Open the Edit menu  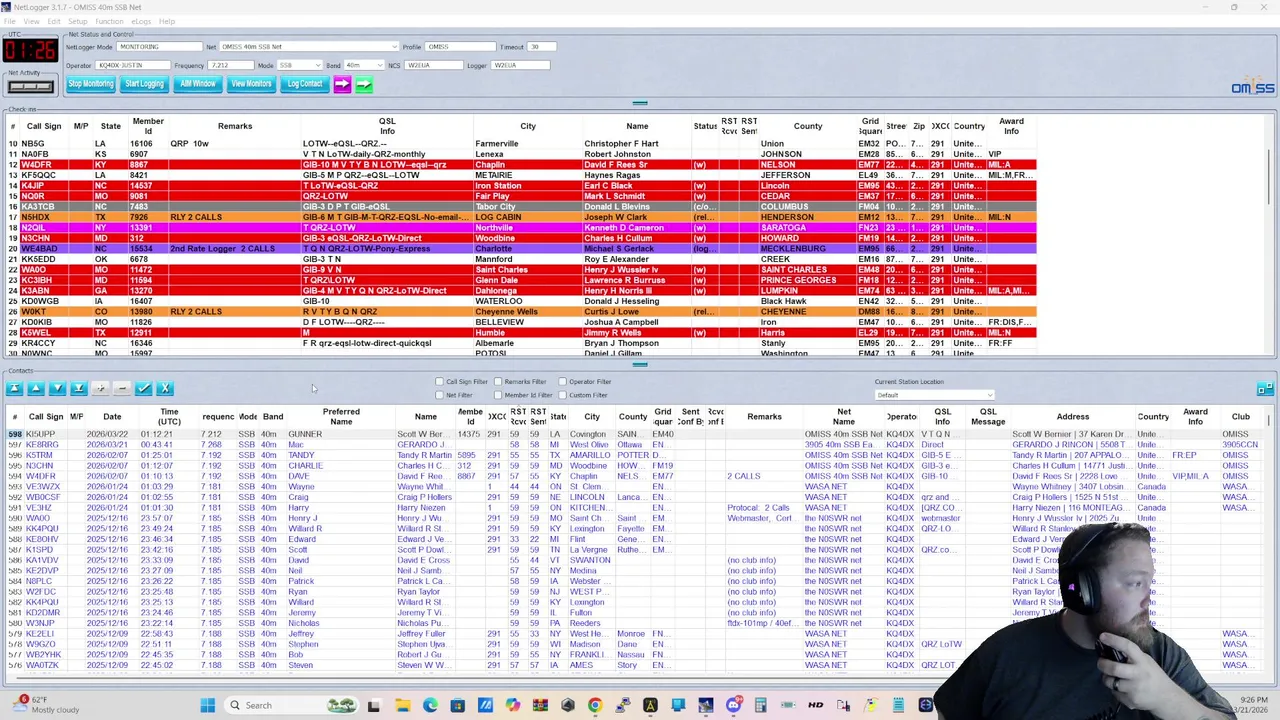(53, 21)
